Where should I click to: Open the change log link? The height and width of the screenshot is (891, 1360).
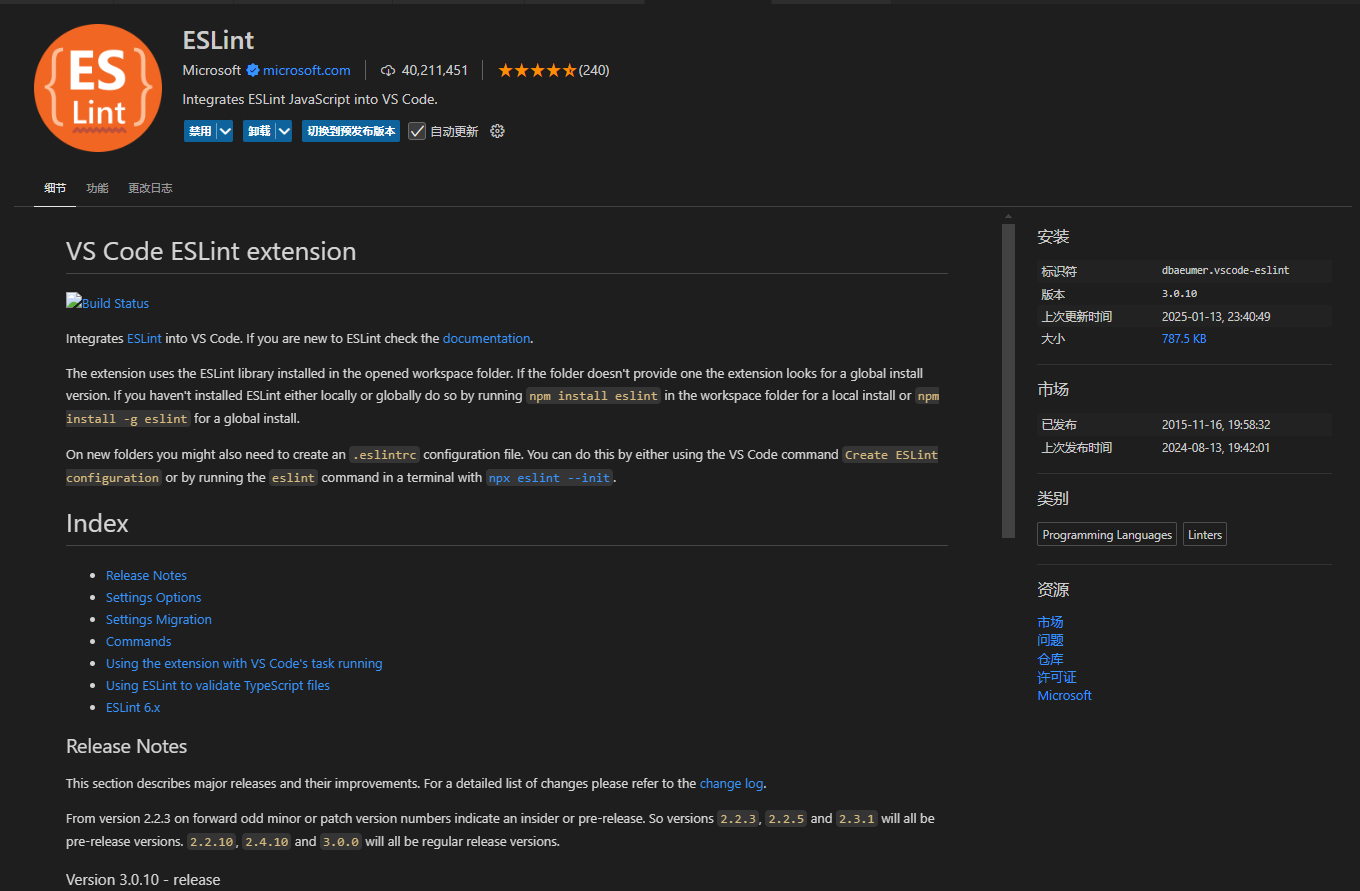tap(732, 783)
